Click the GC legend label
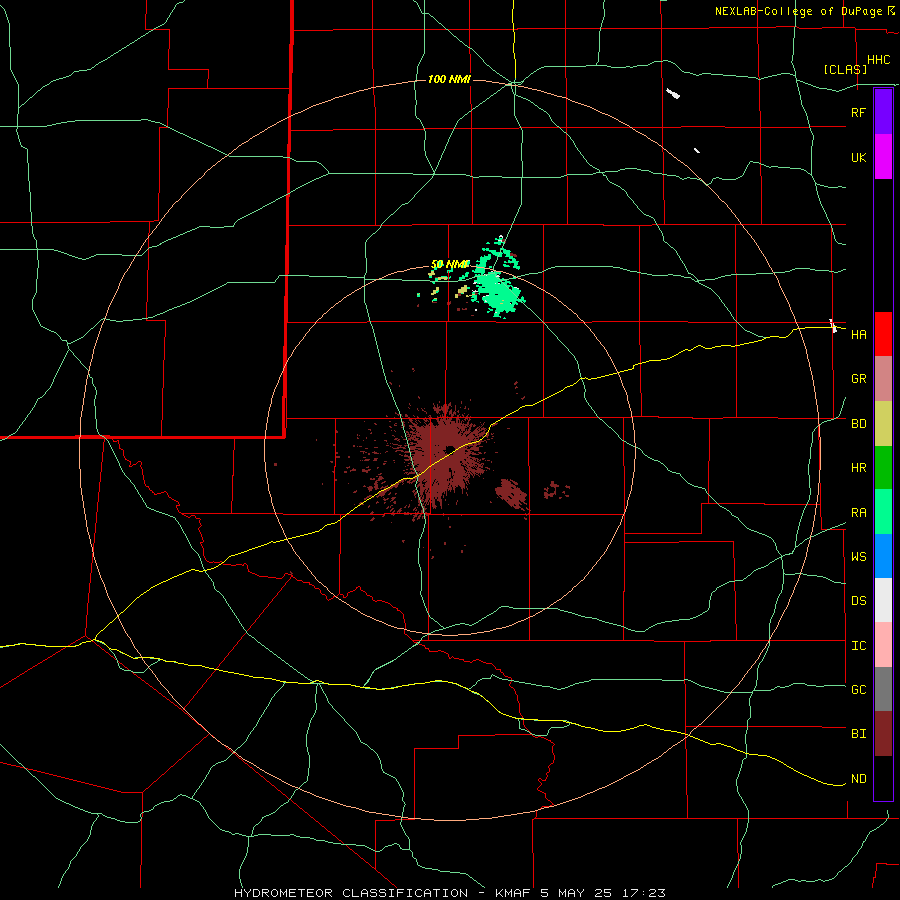The height and width of the screenshot is (900, 900). [x=858, y=690]
